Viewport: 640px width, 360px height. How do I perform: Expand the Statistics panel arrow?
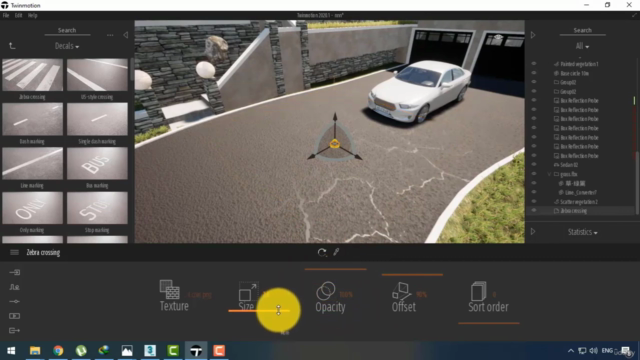pyautogui.click(x=533, y=231)
